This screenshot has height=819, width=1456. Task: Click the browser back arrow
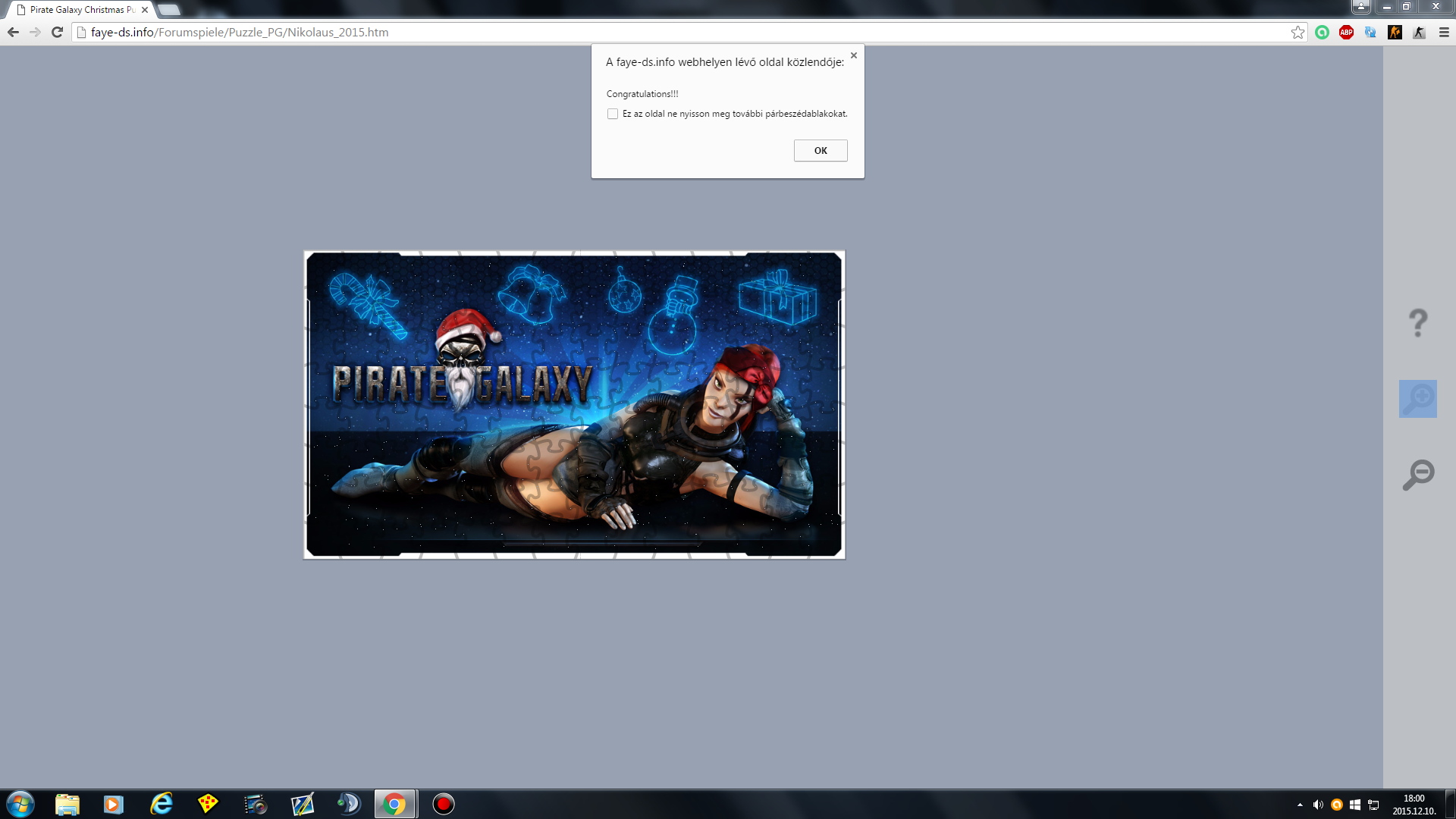pyautogui.click(x=13, y=32)
